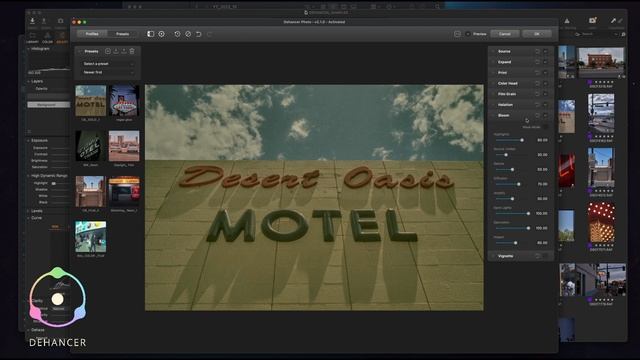Open the Select a preset dropdown
Image resolution: width=640 pixels, height=360 pixels.
click(x=108, y=64)
